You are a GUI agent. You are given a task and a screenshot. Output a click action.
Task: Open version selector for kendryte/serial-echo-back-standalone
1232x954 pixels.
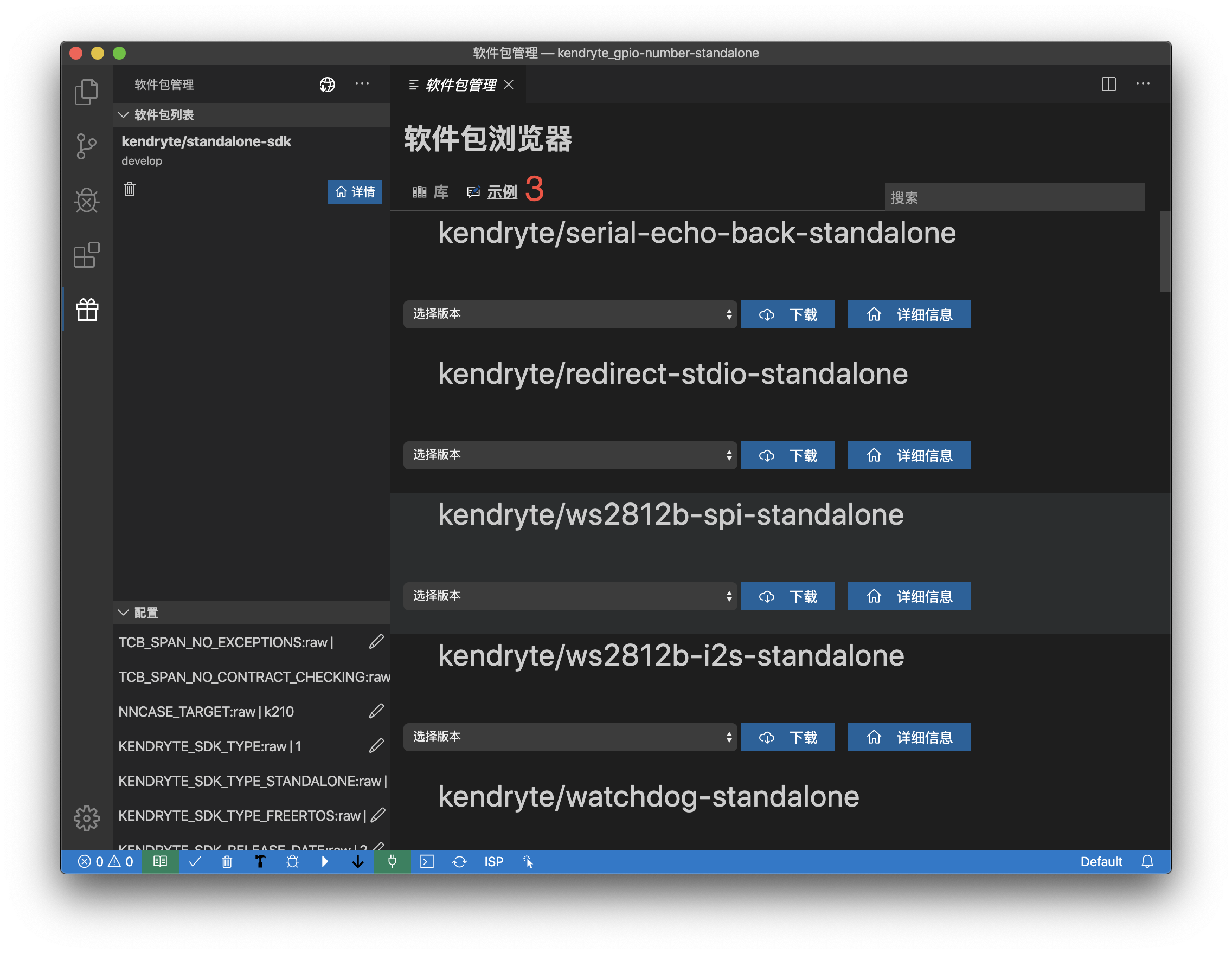tap(570, 314)
